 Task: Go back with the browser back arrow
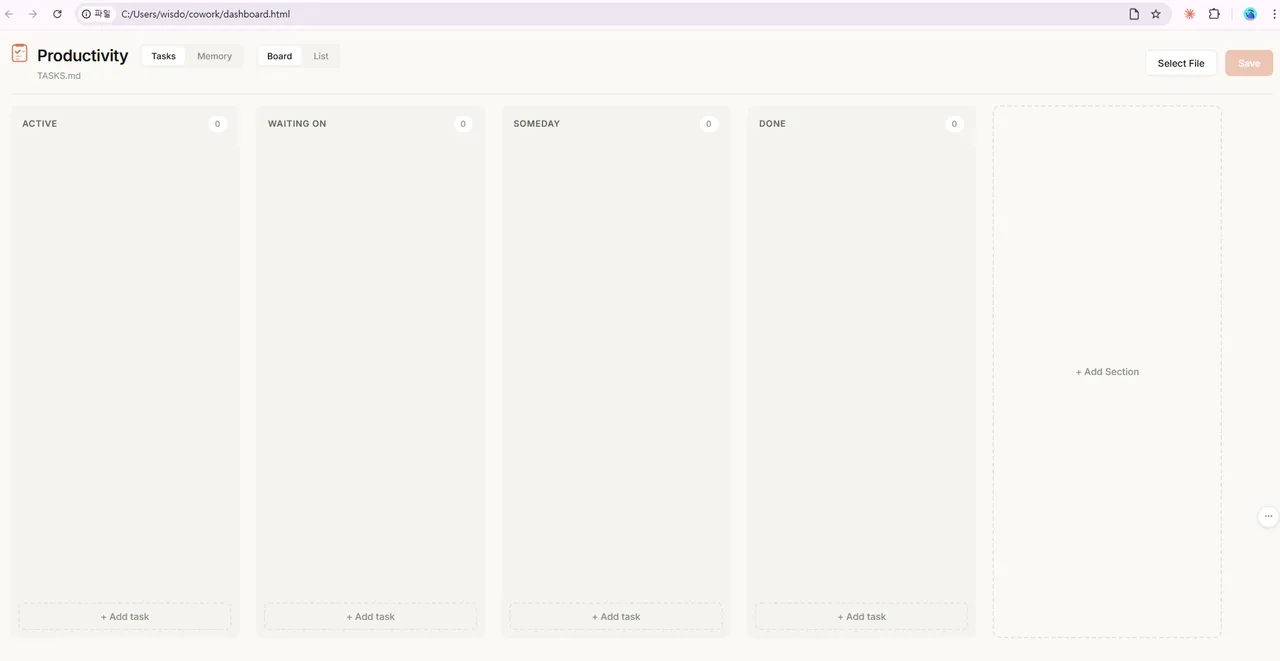pyautogui.click(x=9, y=14)
